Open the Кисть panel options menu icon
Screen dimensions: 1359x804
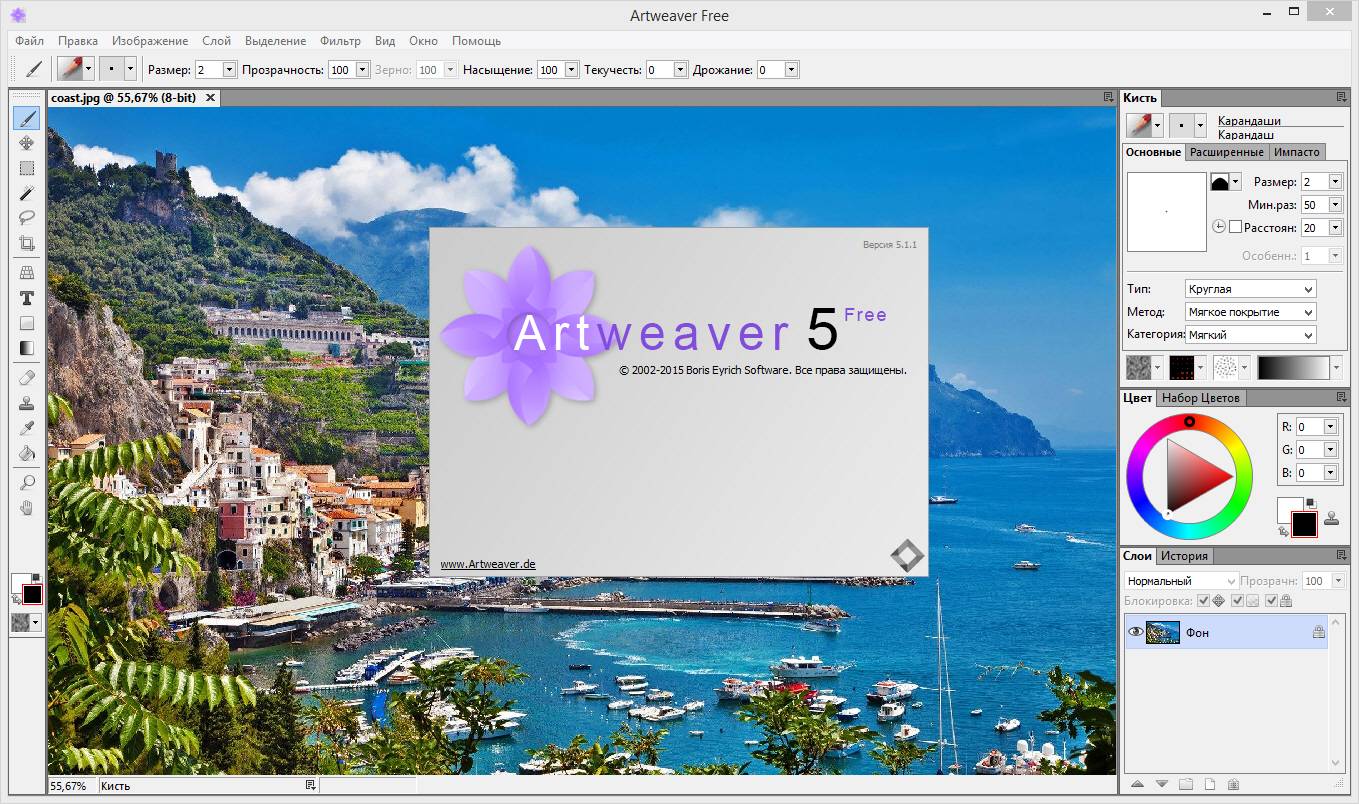[1341, 97]
